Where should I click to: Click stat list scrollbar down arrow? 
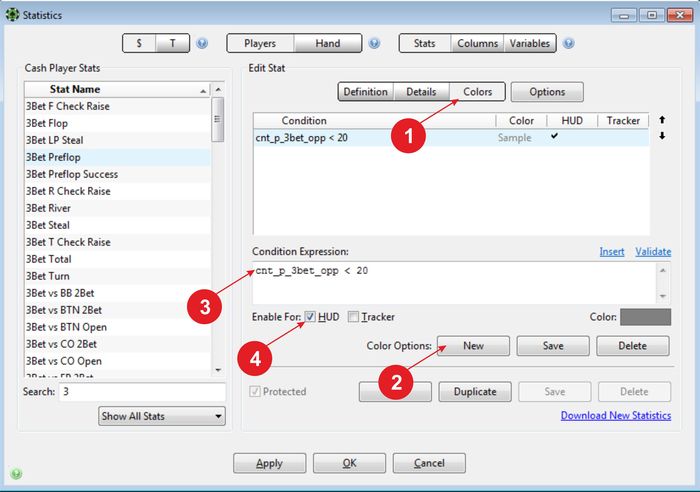coord(218,370)
